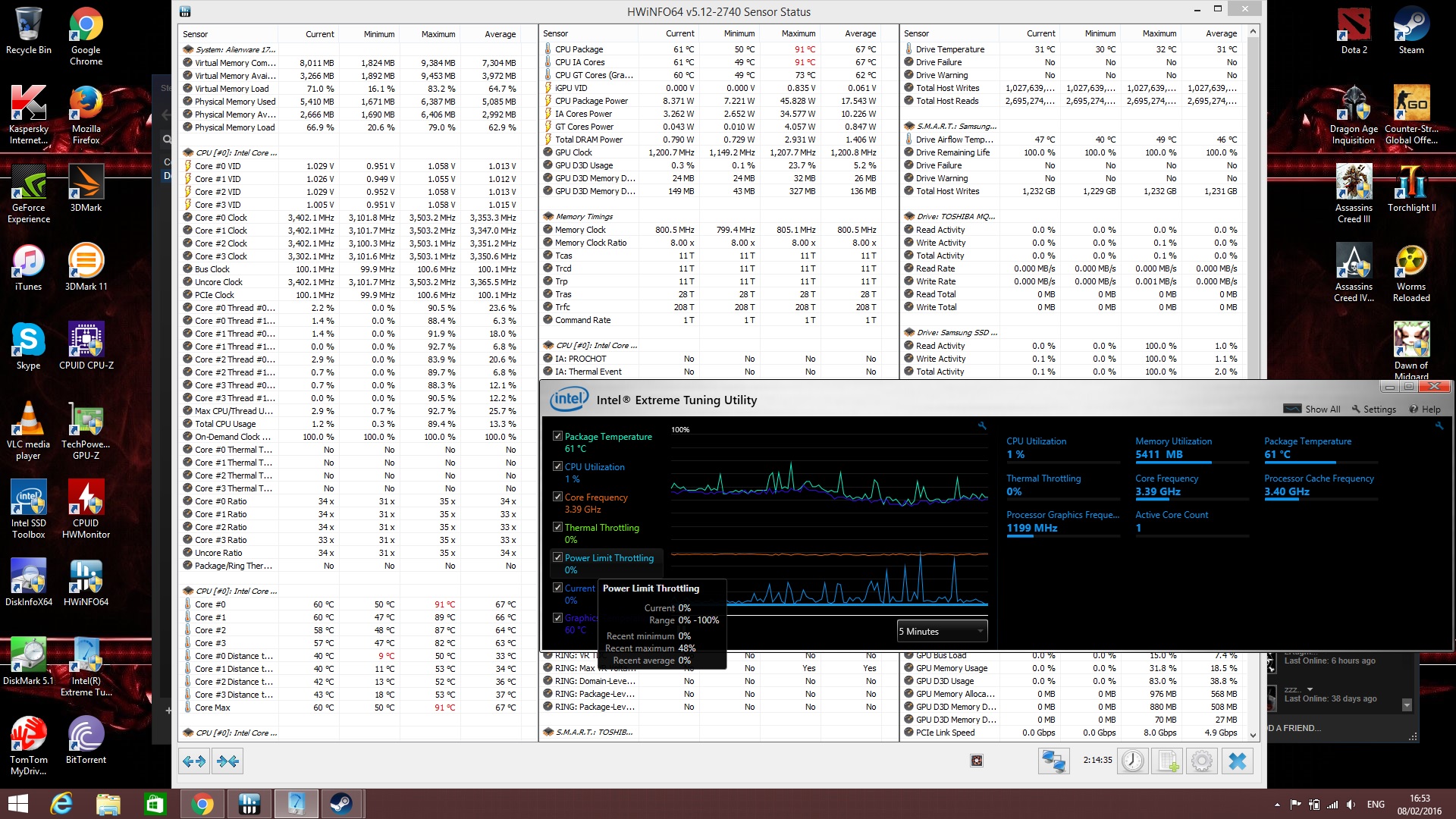Open Intel SSD Toolbox desktop icon
This screenshot has width=1456, height=819.
pyautogui.click(x=29, y=510)
